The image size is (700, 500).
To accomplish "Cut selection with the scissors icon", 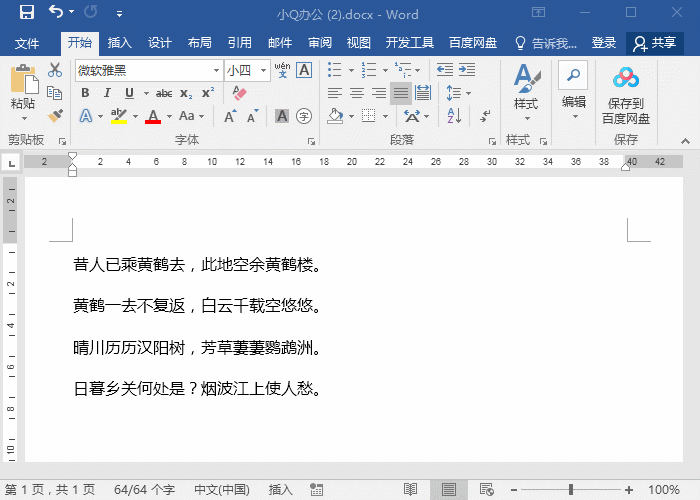I will pyautogui.click(x=55, y=70).
